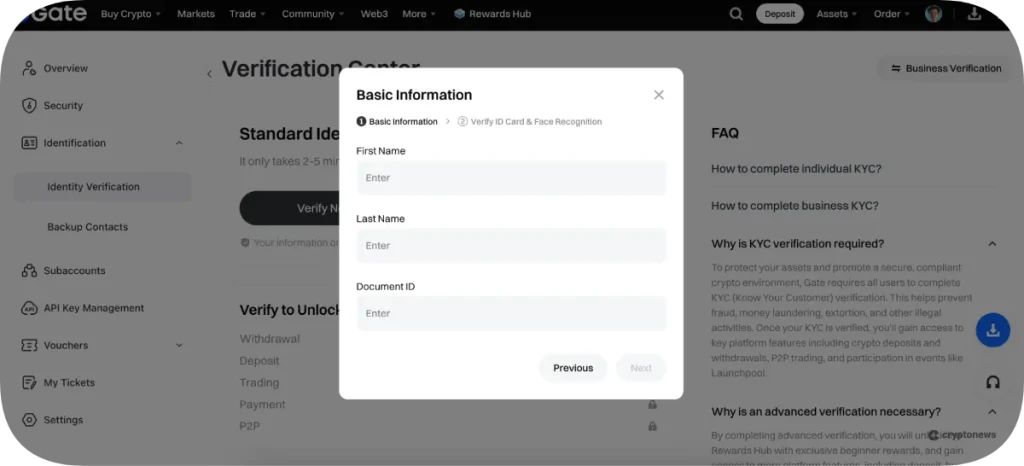Open the Assets dropdown
The width and height of the screenshot is (1024, 466).
[x=837, y=14]
